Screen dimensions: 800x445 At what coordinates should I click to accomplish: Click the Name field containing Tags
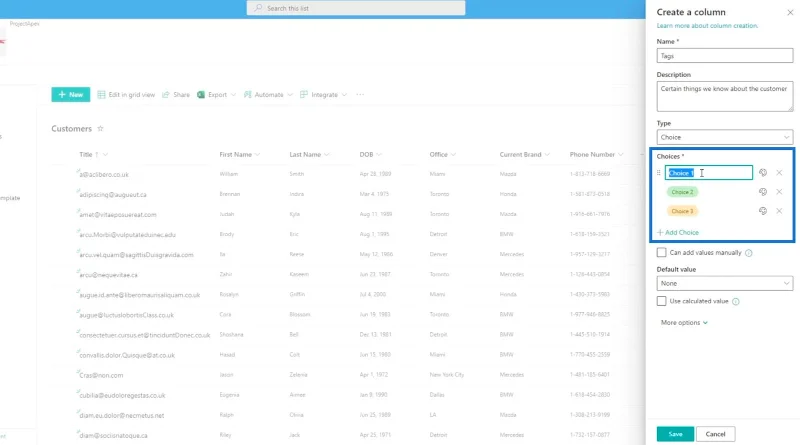click(x=724, y=56)
